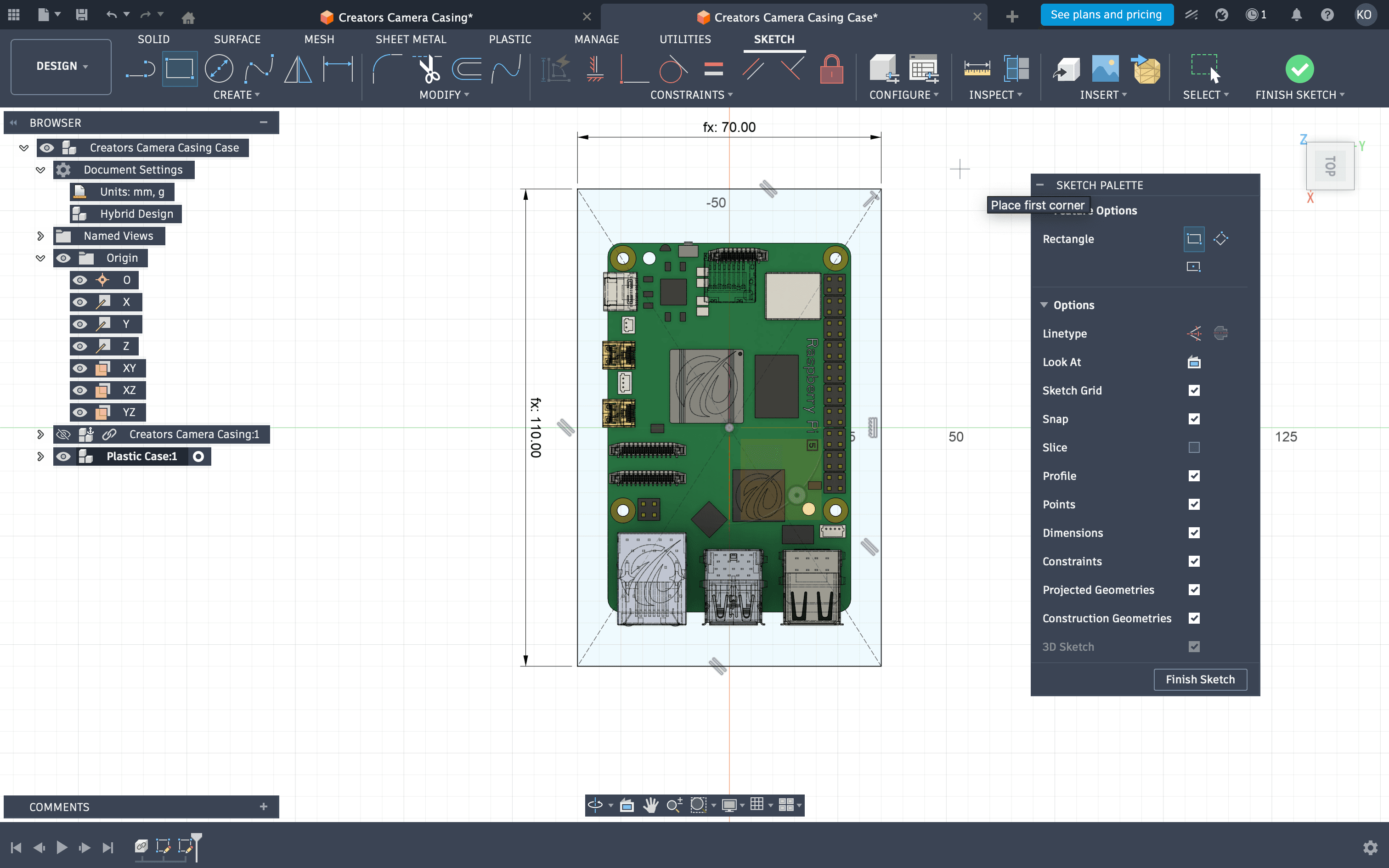
Task: Click the timeline history marker
Action: coord(196,847)
